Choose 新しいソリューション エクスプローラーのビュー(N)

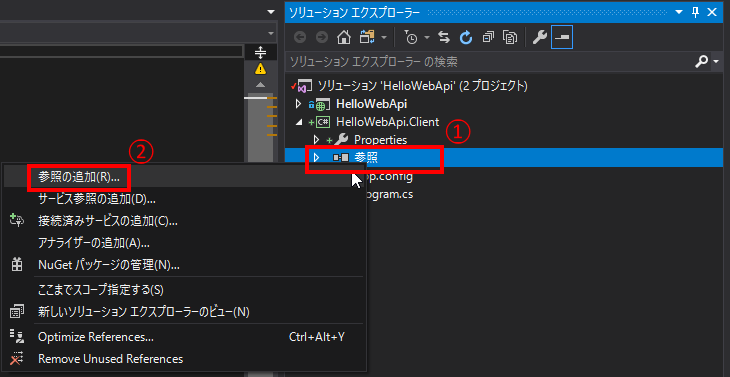pyautogui.click(x=183, y=311)
